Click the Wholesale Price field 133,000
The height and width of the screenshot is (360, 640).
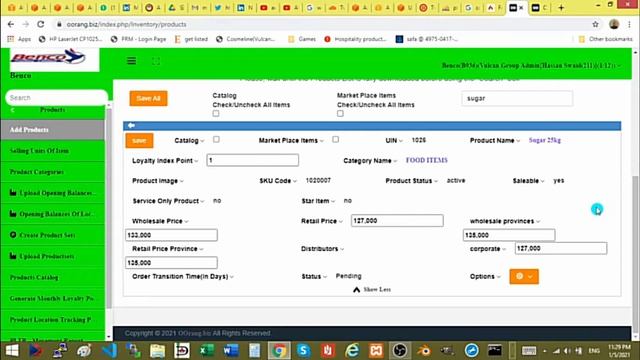click(x=171, y=235)
